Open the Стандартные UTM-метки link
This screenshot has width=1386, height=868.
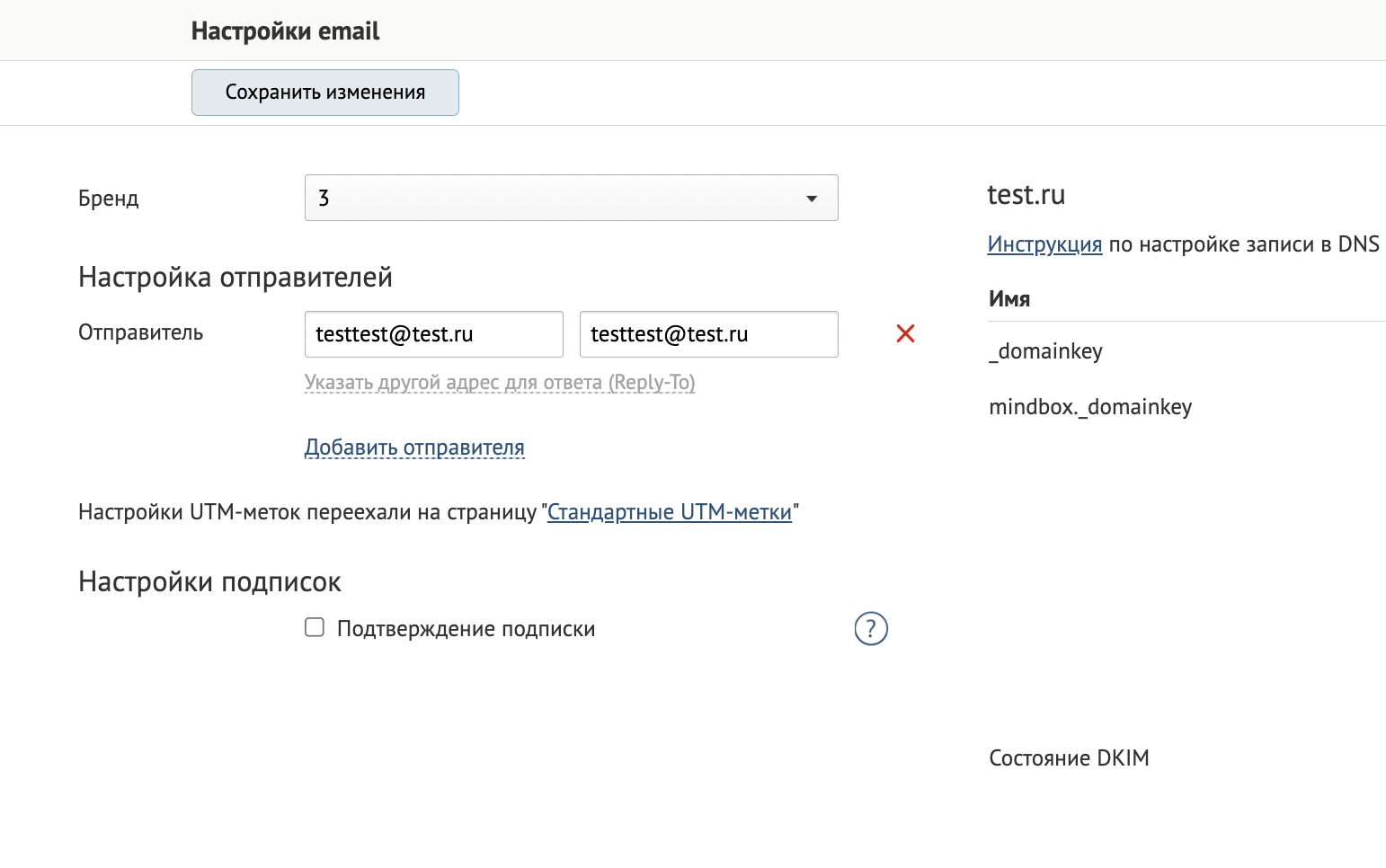pyautogui.click(x=670, y=512)
